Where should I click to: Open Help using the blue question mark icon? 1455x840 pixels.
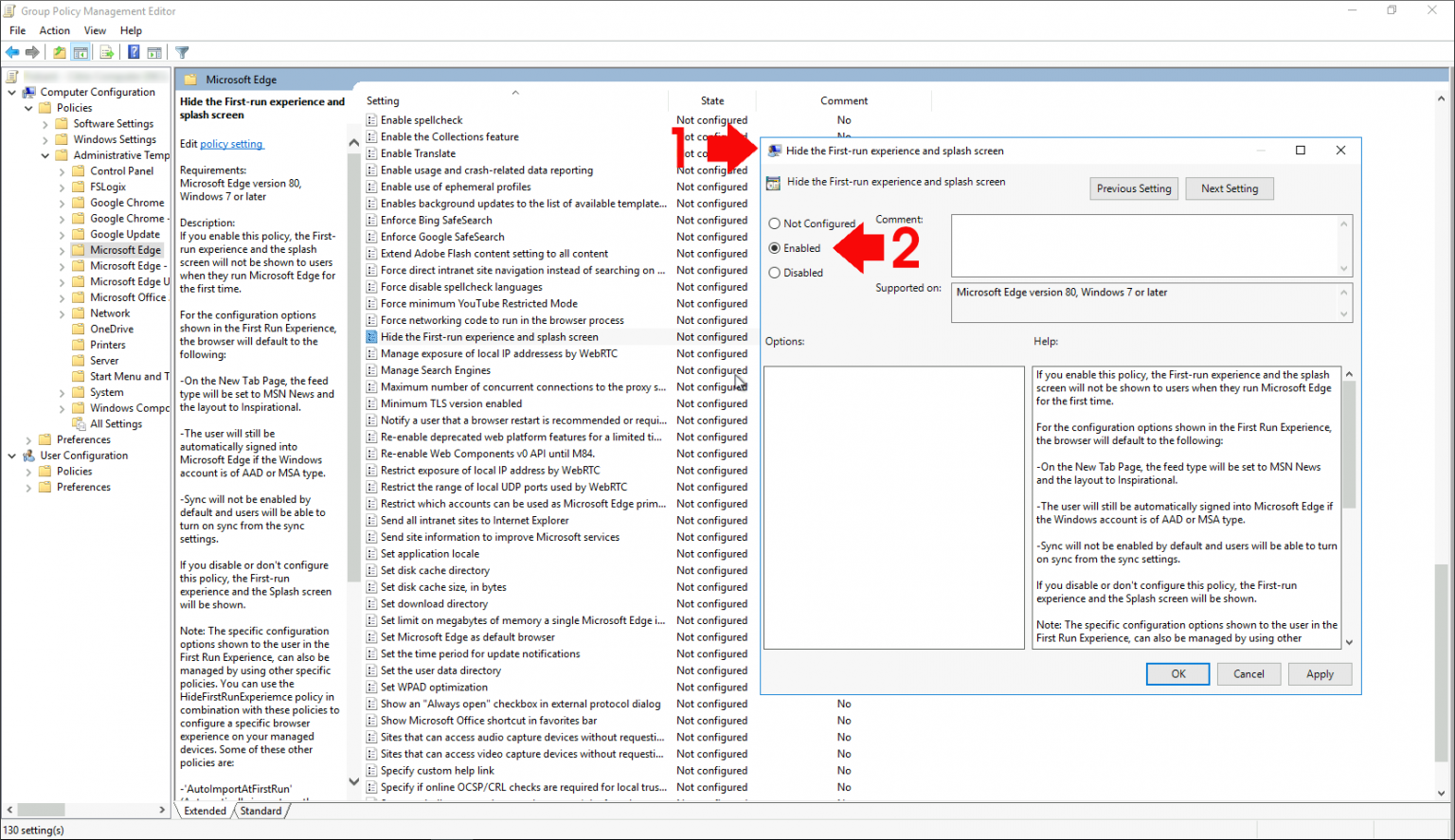[134, 52]
